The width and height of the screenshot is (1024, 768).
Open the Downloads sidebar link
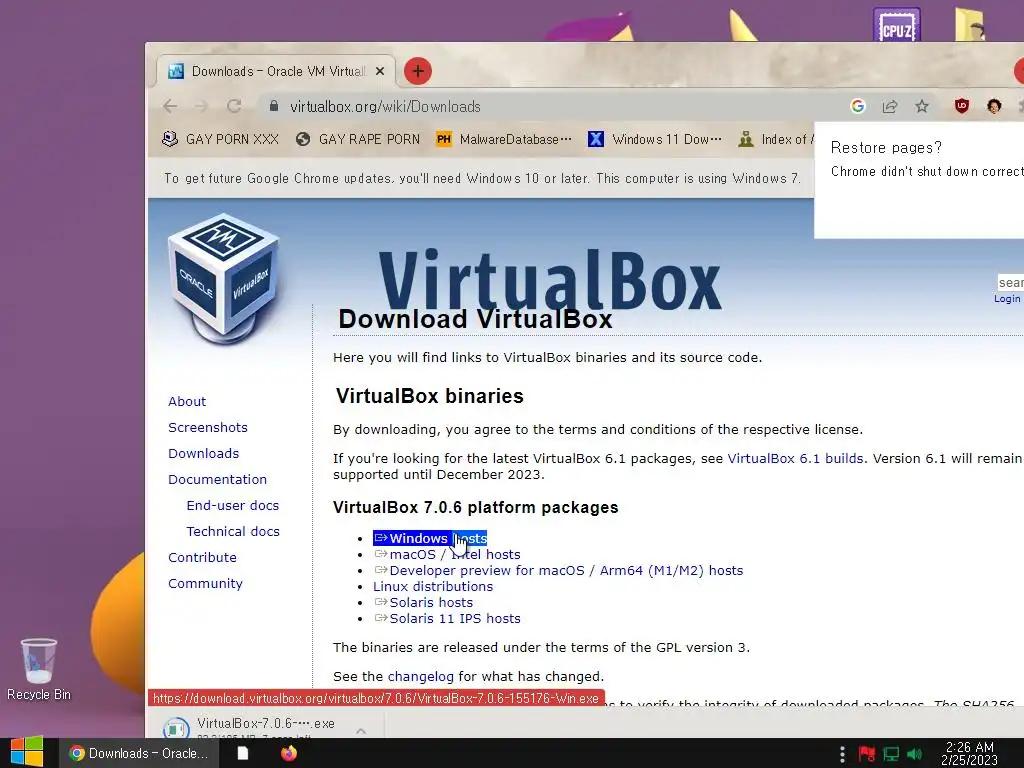(203, 453)
